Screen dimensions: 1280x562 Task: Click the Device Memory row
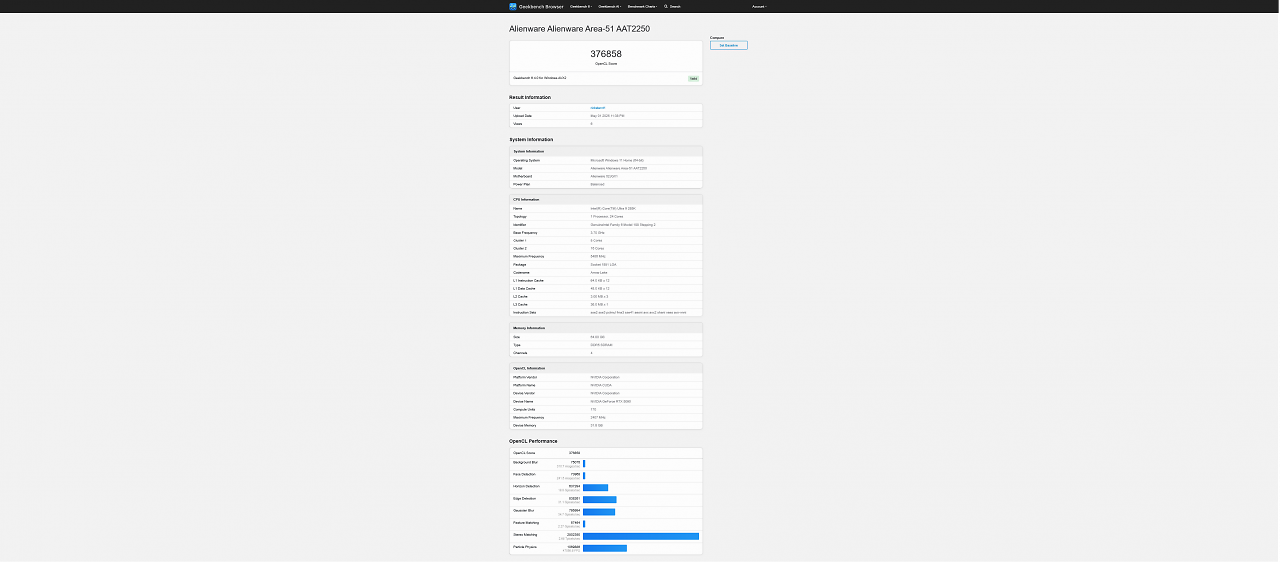point(606,425)
